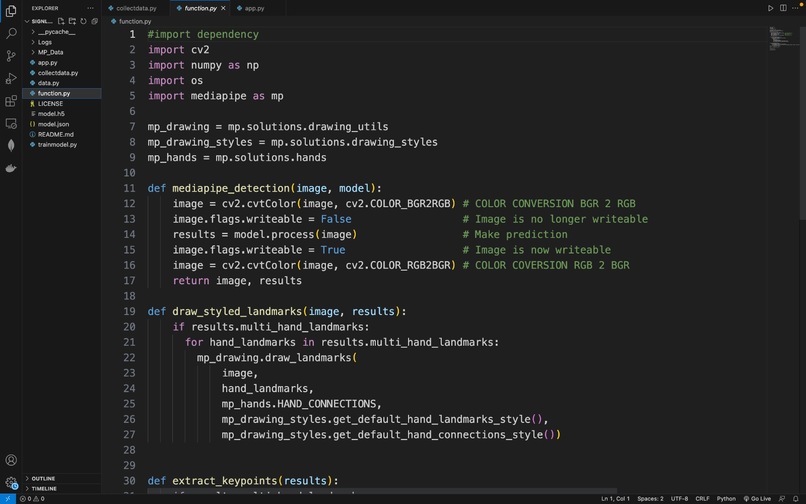
Task: Open the Extensions view
Action: click(x=11, y=101)
